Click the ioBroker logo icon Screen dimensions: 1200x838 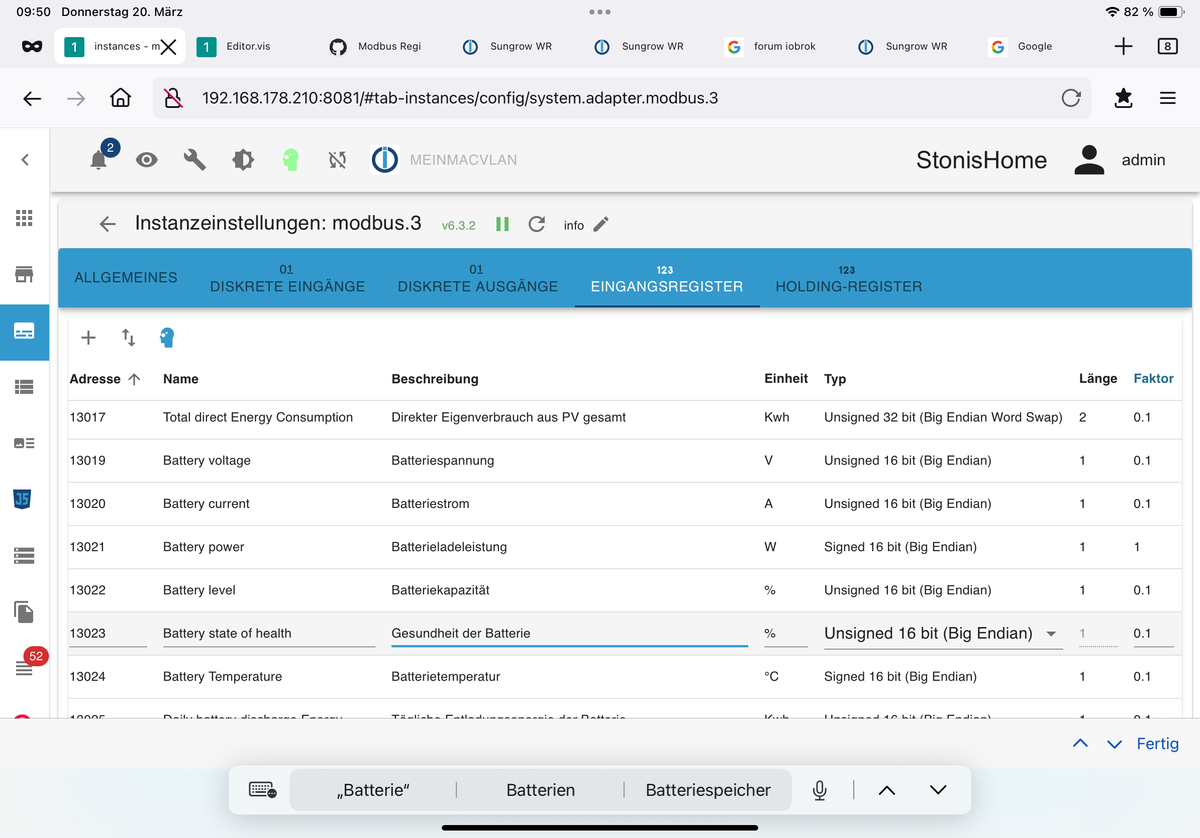tap(384, 160)
